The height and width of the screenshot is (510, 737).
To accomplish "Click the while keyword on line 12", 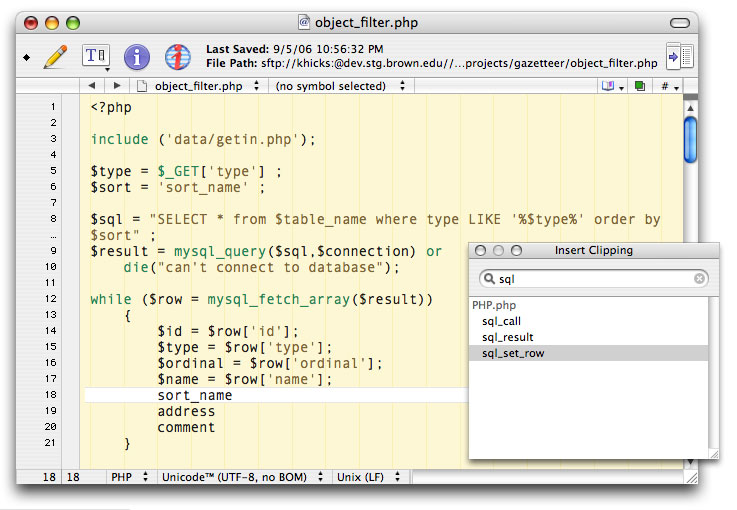I will point(111,299).
